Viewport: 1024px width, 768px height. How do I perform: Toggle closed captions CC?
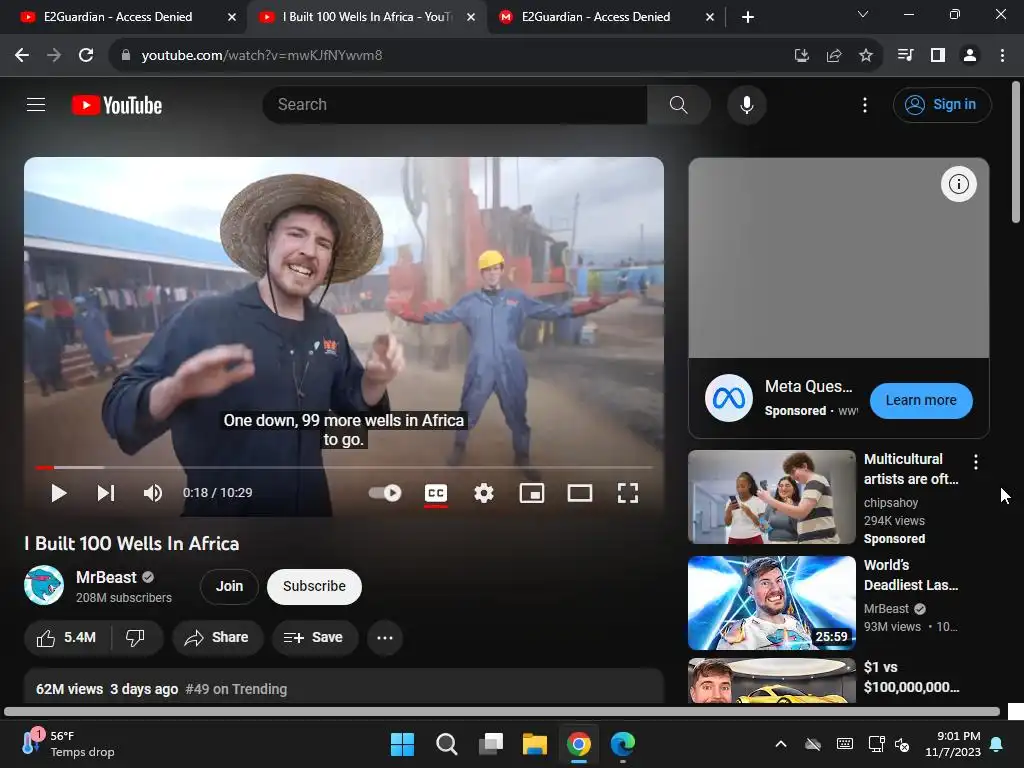tap(436, 493)
